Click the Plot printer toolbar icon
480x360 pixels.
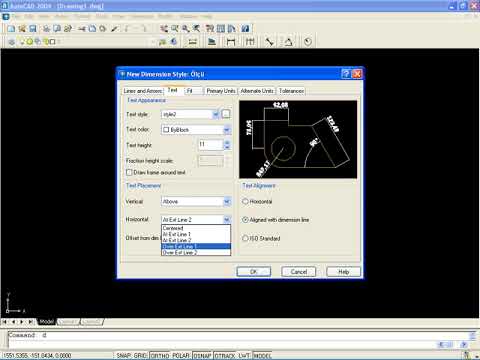click(x=46, y=29)
